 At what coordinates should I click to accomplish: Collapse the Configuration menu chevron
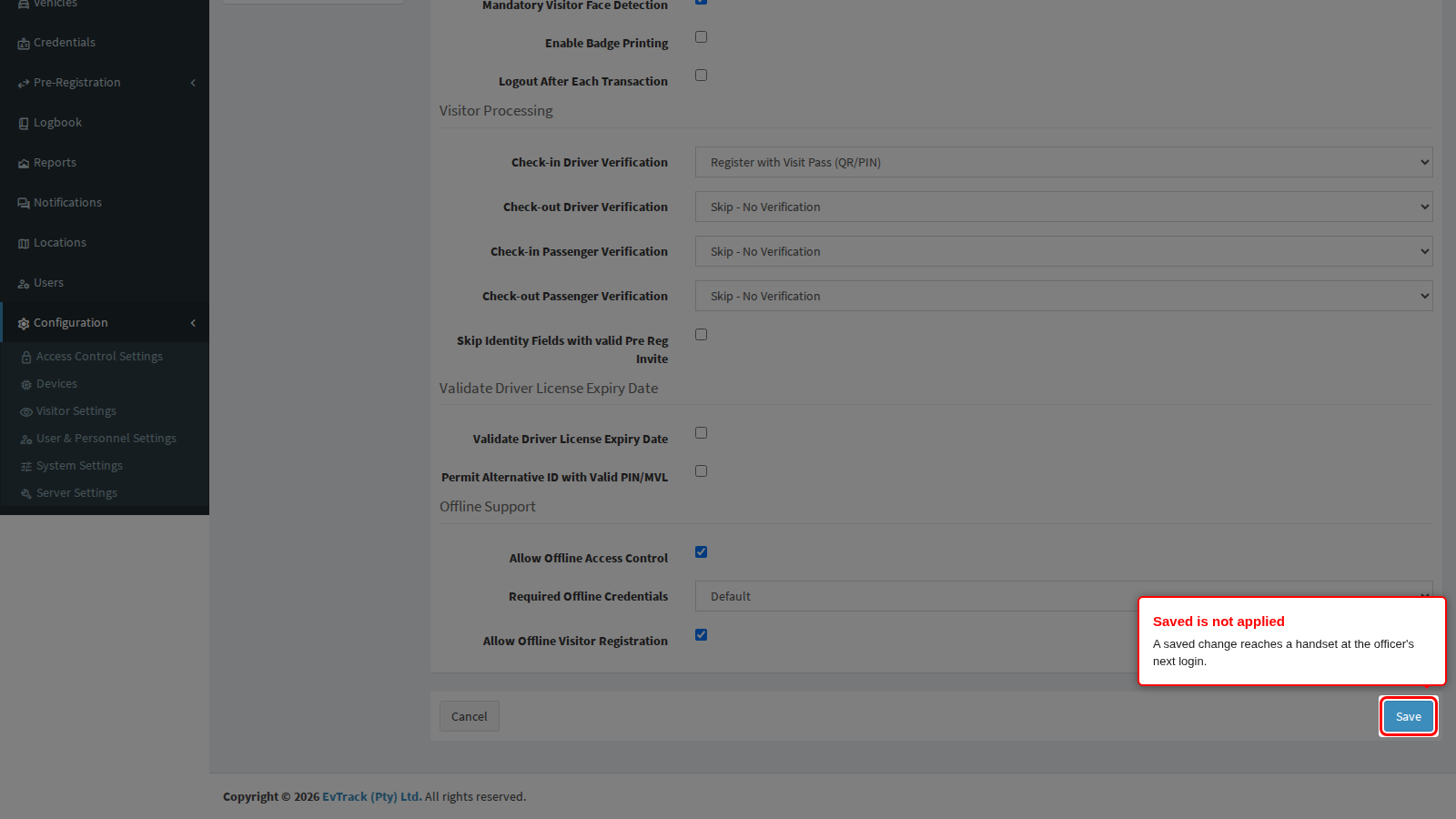point(193,323)
